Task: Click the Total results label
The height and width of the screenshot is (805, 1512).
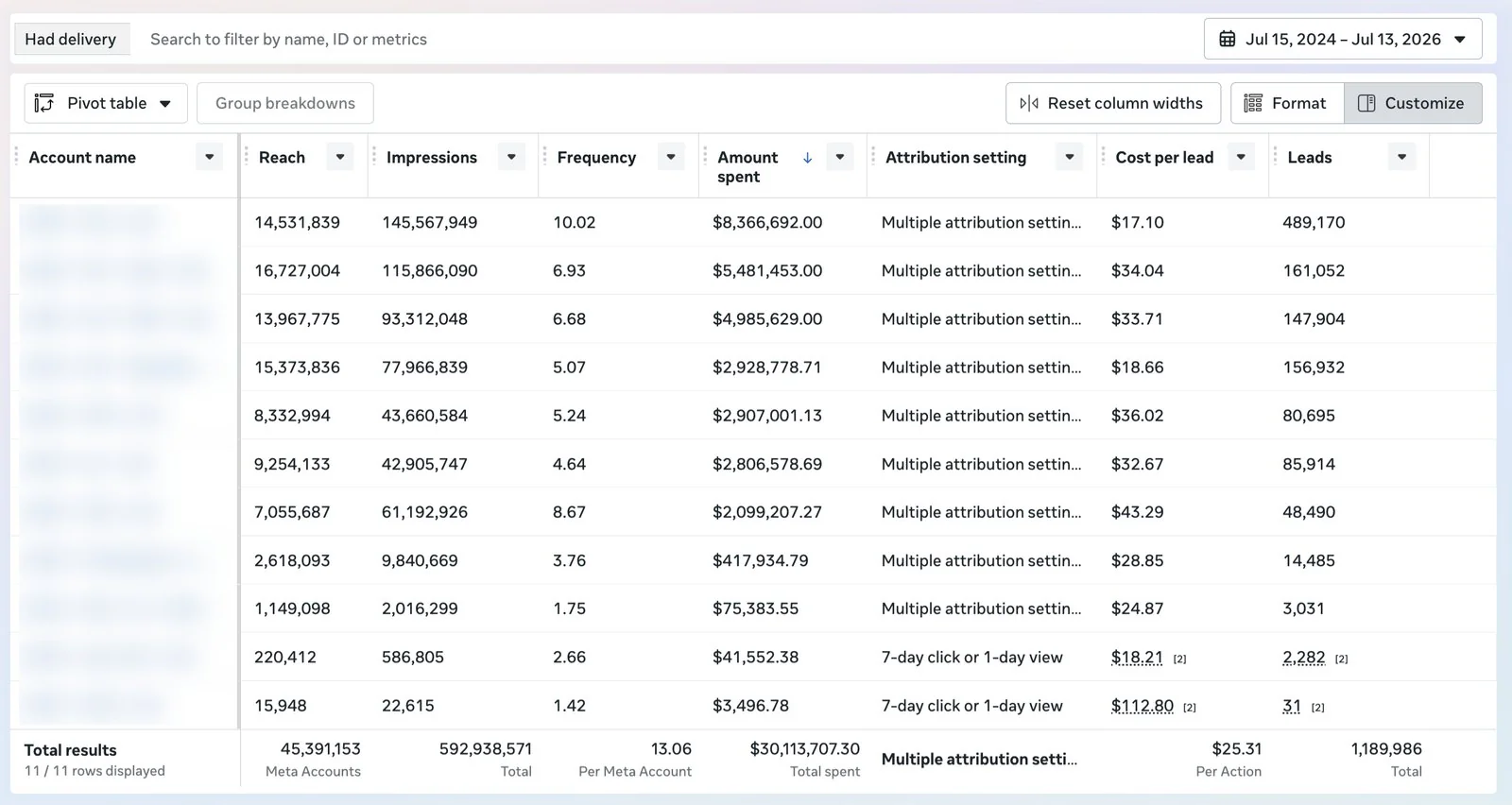Action: 70,750
